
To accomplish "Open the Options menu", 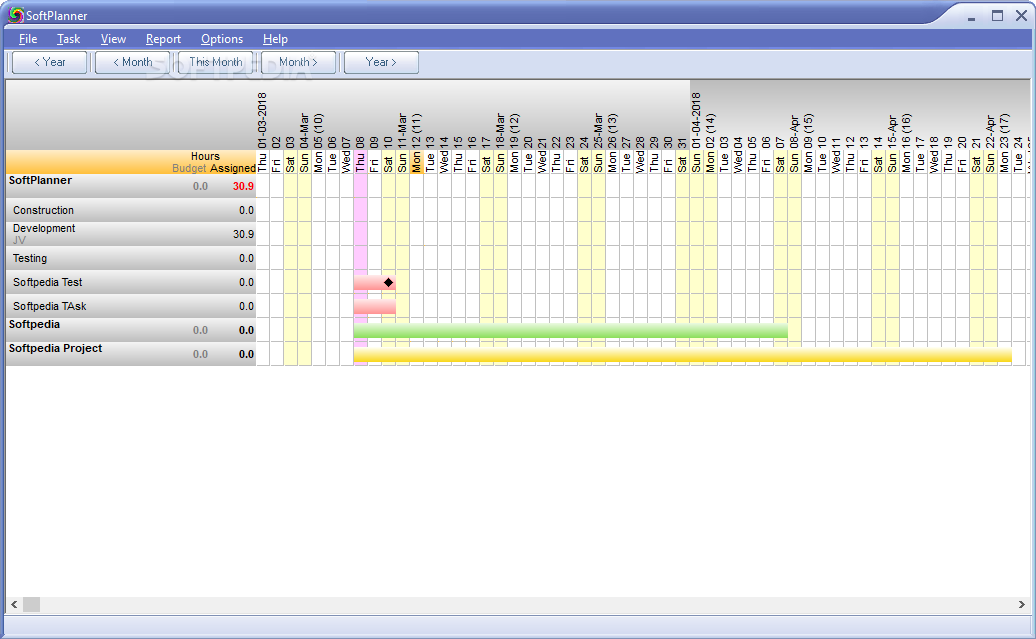I will point(222,39).
